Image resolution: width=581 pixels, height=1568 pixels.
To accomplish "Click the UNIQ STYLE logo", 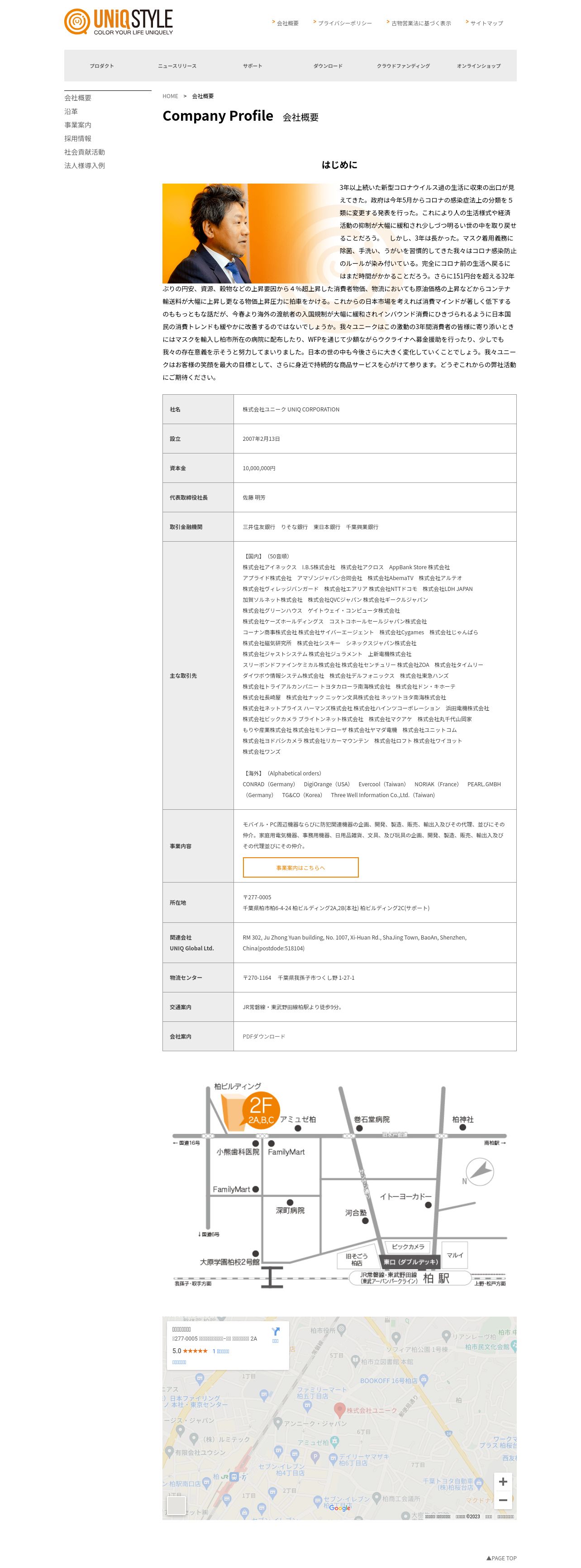I will (x=119, y=22).
